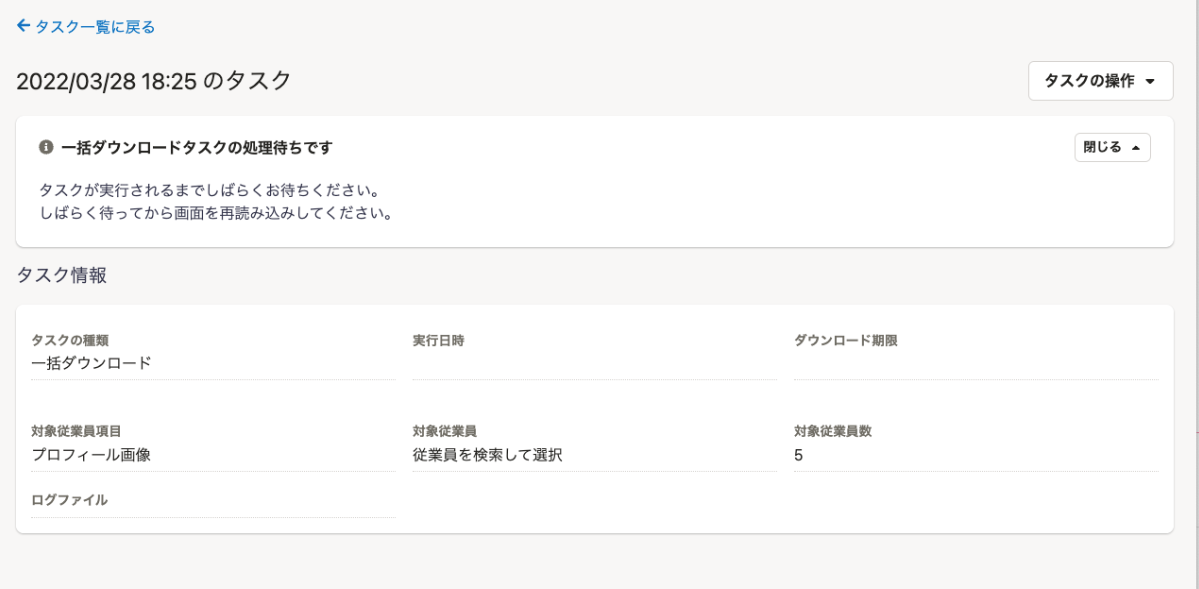The height and width of the screenshot is (589, 1199).
Task: Click the ダウンロード期限 field label
Action: (x=846, y=341)
